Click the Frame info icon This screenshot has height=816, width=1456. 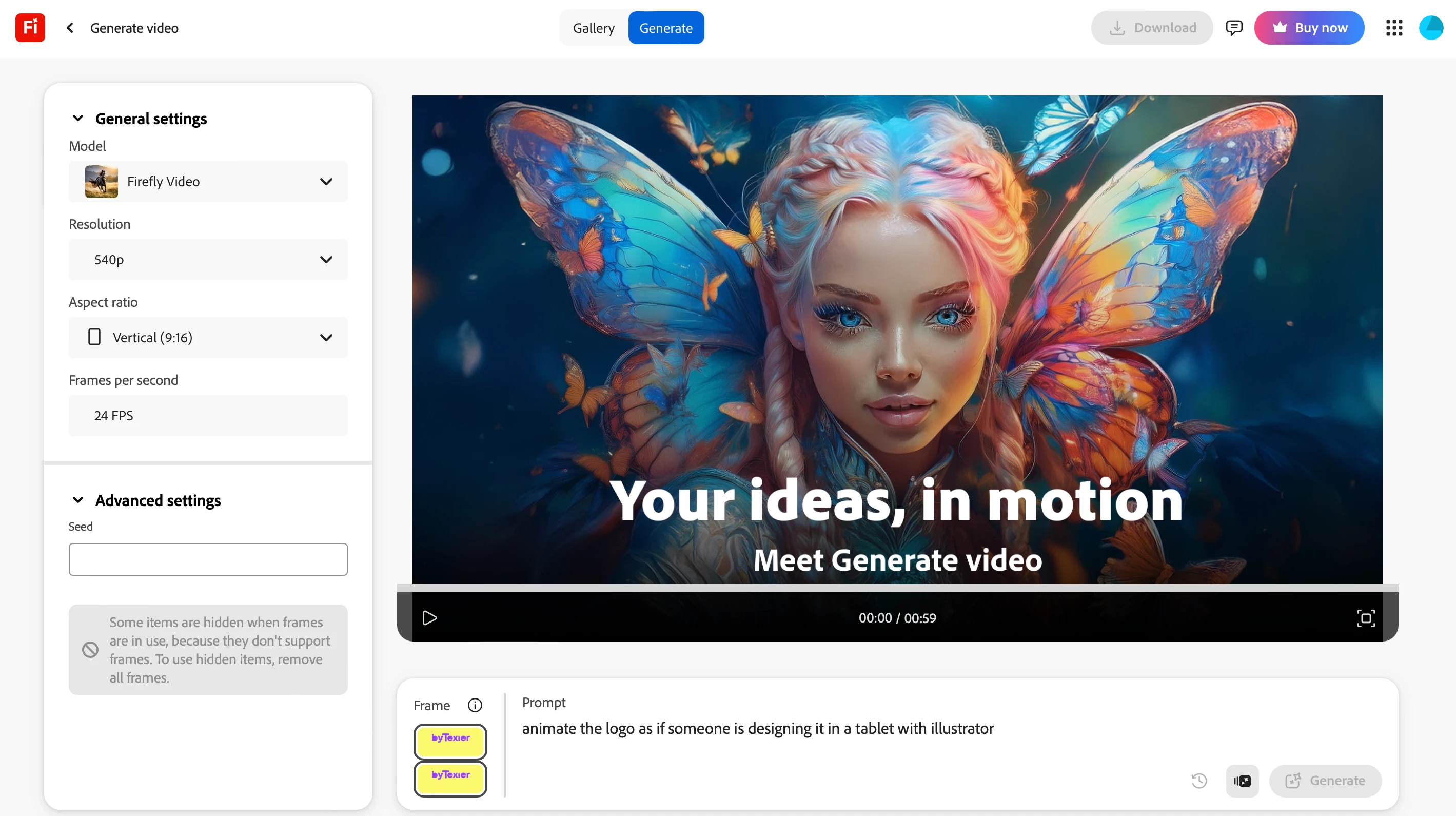point(475,705)
